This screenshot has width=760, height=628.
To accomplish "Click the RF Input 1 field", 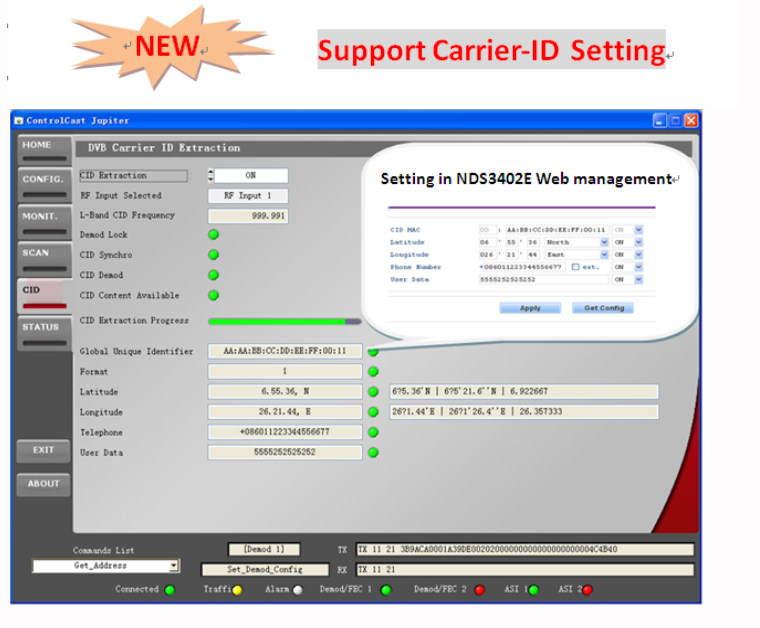I will coord(248,196).
